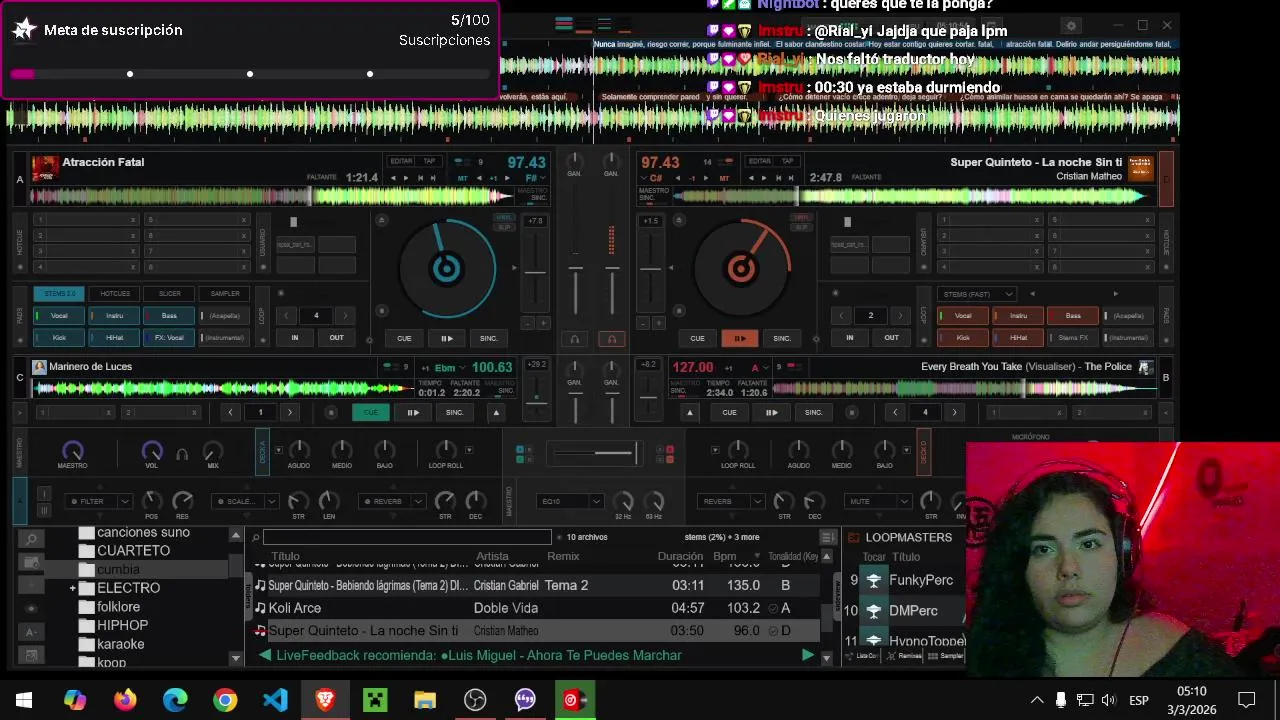This screenshot has height=720, width=1280.
Task: Open the settings gear in VirtualDJ title bar
Action: pos(1071,26)
